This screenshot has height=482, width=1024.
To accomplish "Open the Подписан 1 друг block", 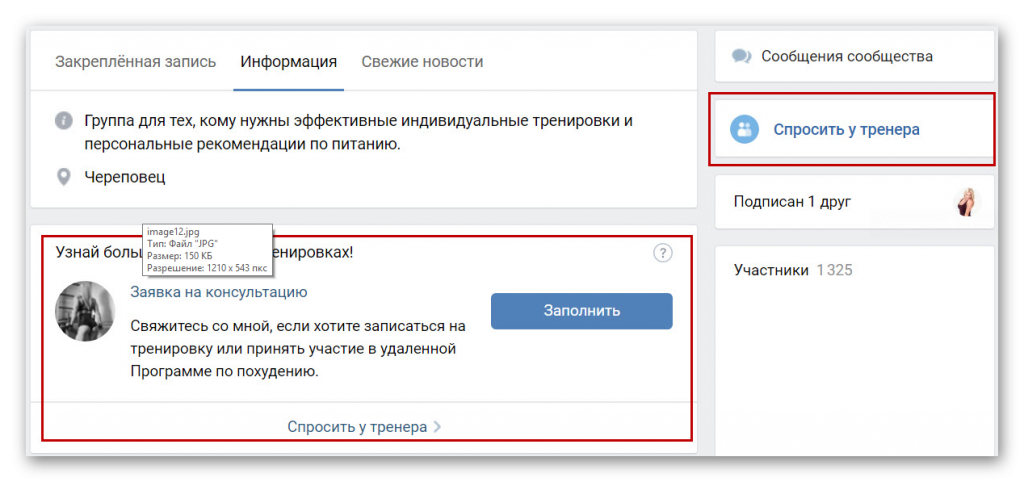I will [x=792, y=202].
